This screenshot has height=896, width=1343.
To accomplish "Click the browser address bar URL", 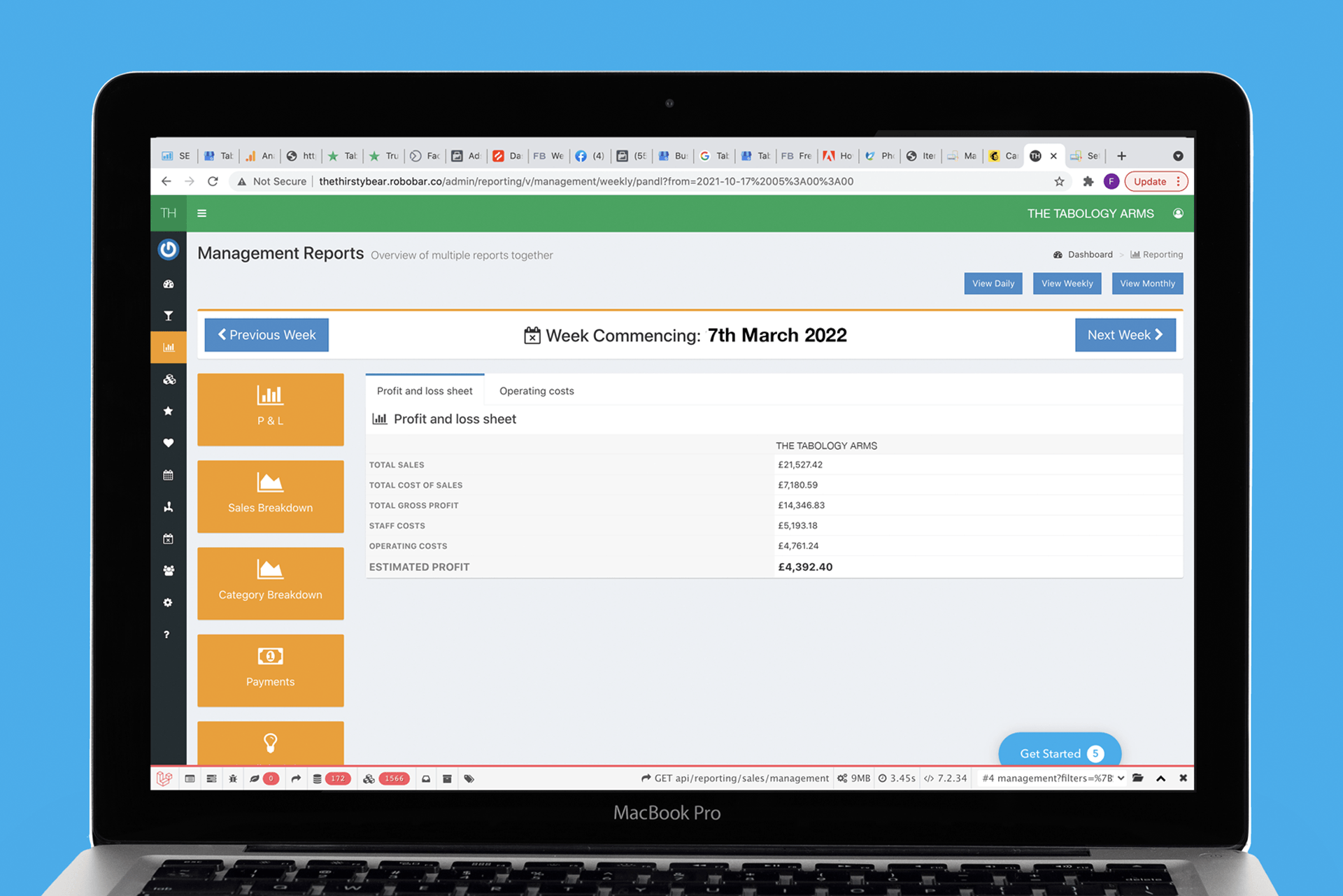I will pos(585,181).
